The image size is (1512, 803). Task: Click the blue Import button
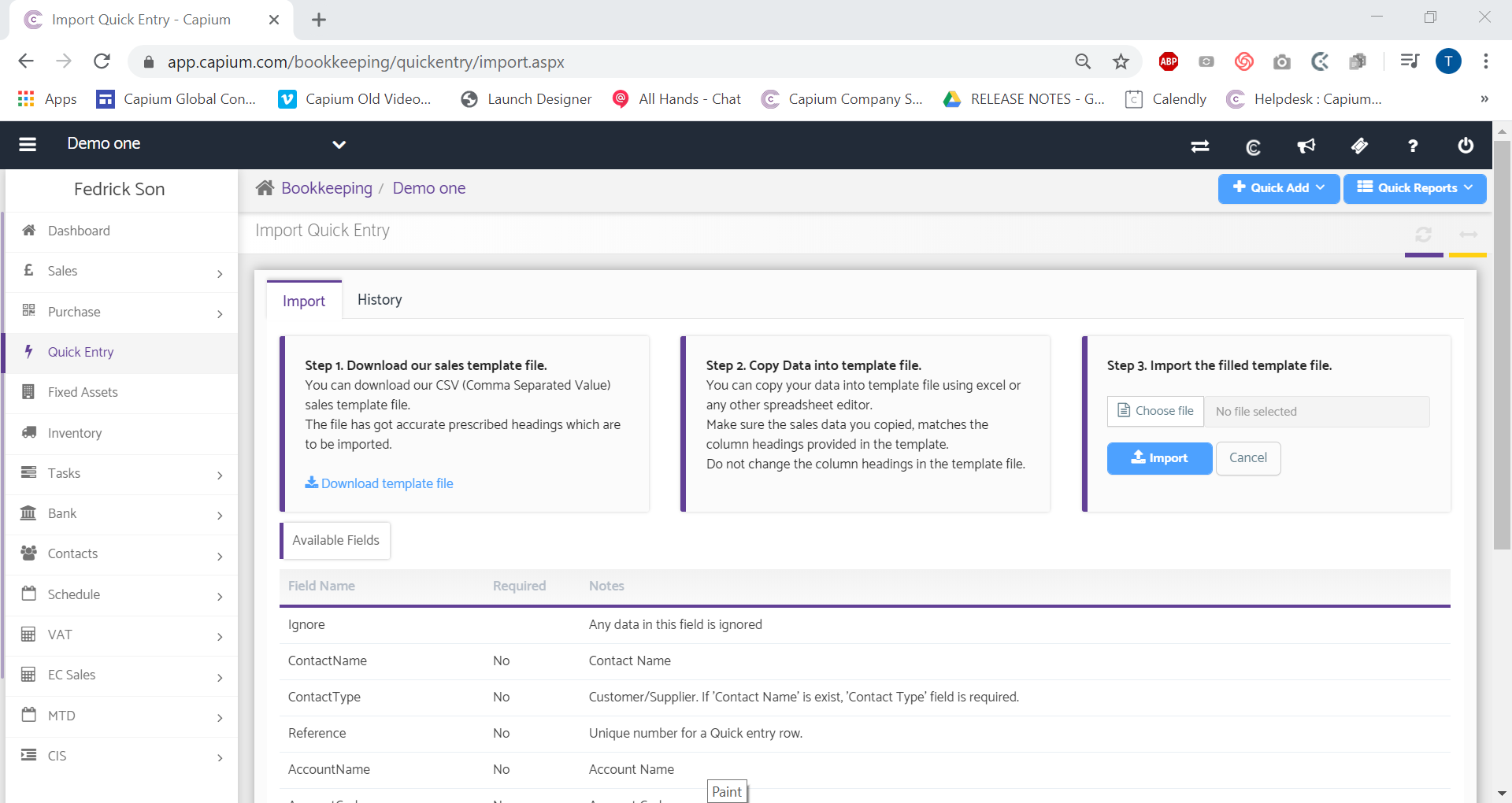click(1159, 458)
